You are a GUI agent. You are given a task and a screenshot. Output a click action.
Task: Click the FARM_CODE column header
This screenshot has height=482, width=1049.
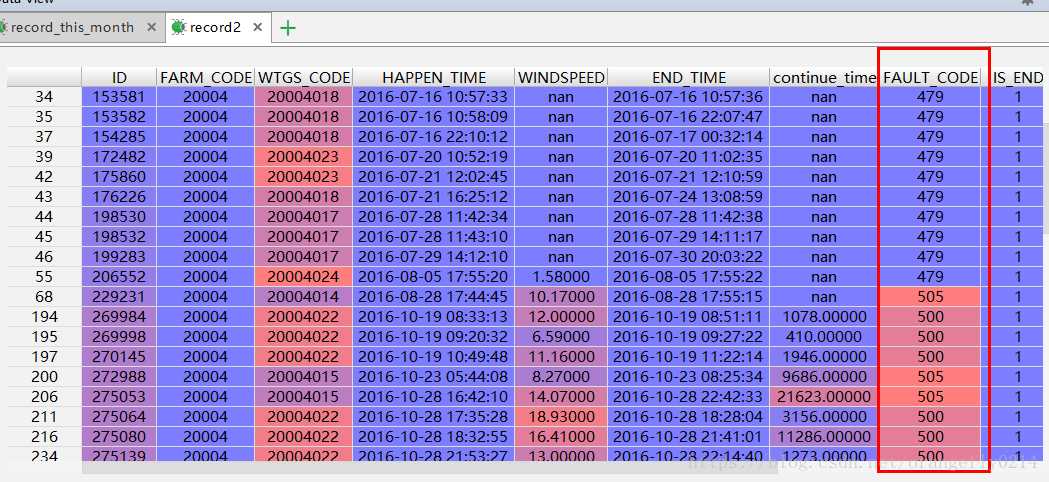click(x=205, y=77)
